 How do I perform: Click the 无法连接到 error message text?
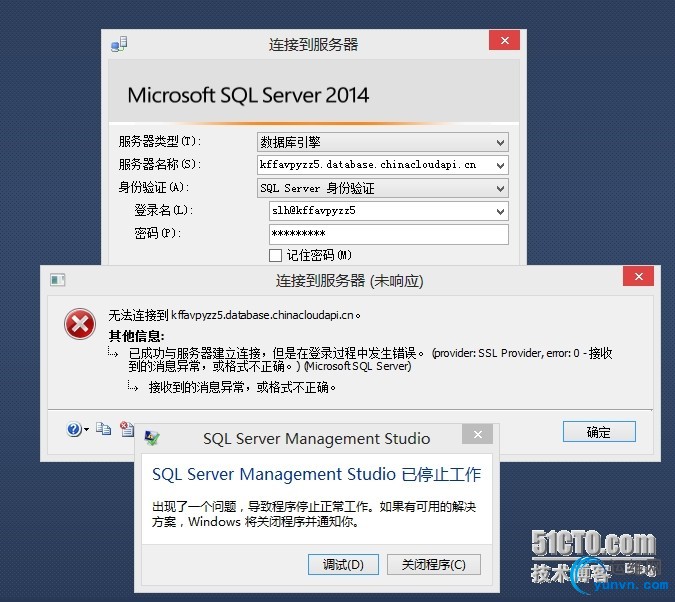pyautogui.click(x=234, y=315)
